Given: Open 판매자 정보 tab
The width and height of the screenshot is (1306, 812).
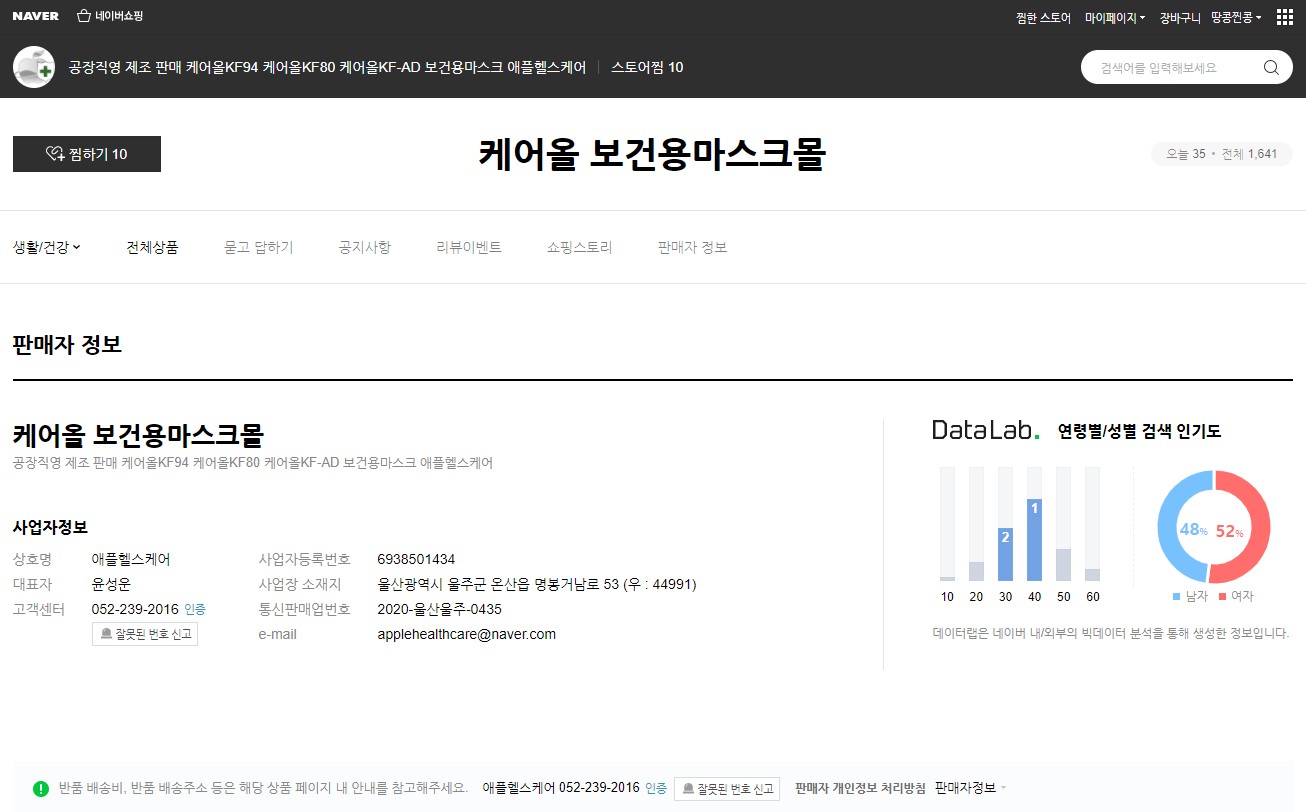Looking at the screenshot, I should click(692, 247).
